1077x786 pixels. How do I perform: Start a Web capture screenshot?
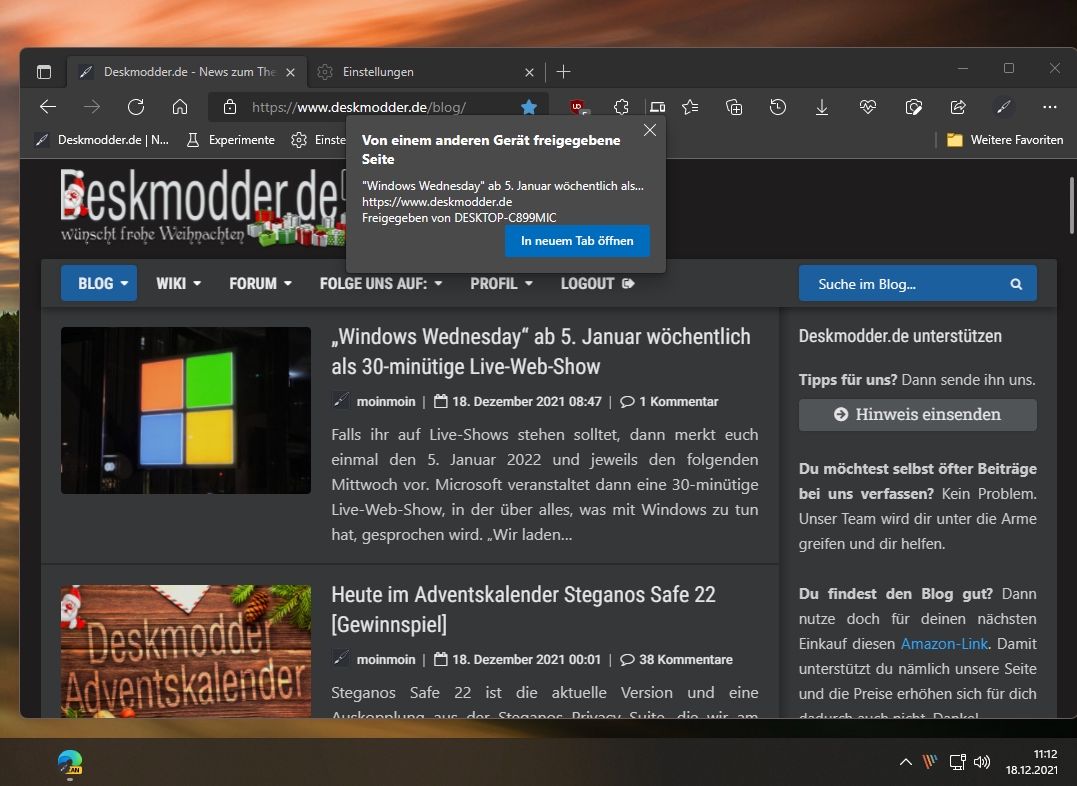pyautogui.click(x=914, y=106)
